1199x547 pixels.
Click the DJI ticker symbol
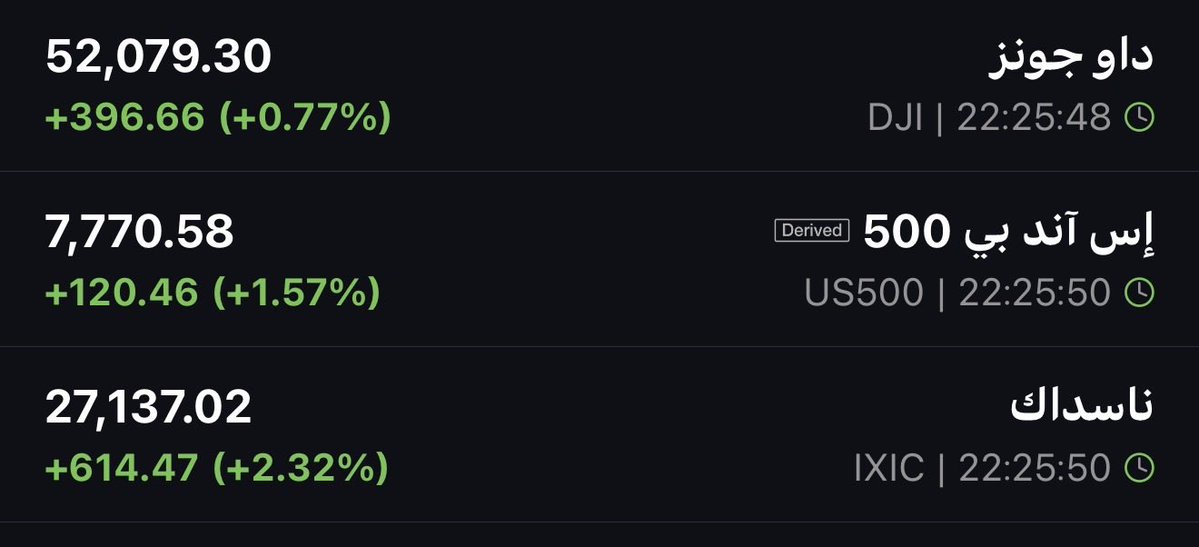[895, 119]
